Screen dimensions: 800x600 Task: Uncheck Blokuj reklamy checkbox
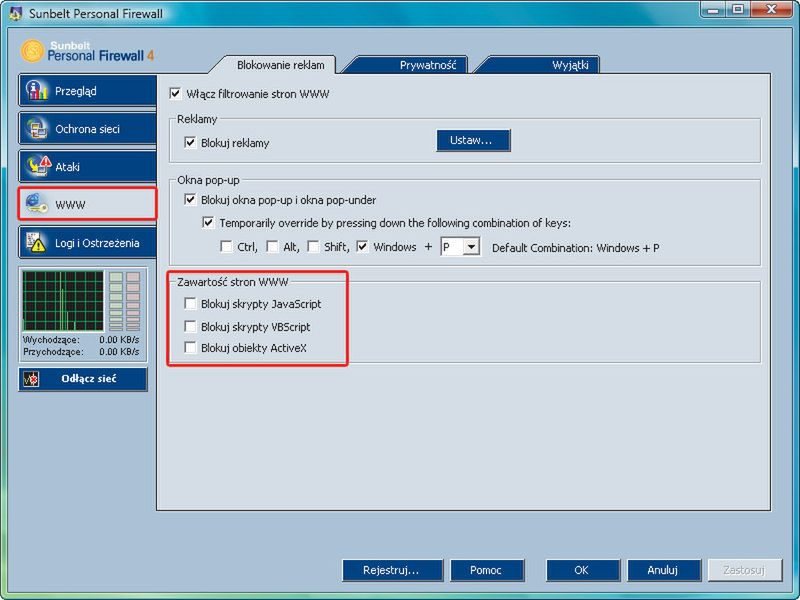click(190, 142)
